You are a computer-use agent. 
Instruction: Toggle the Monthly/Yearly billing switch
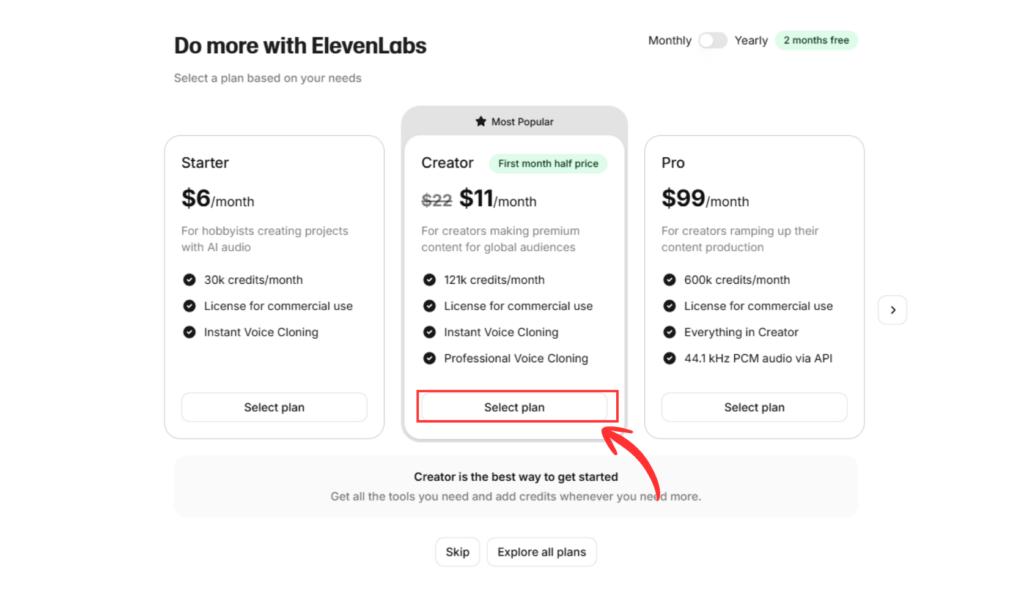(712, 40)
